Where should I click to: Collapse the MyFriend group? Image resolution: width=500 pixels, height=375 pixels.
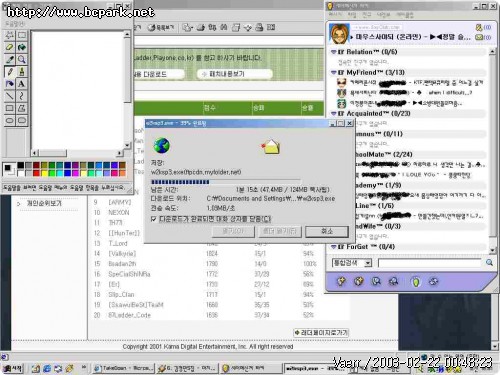(333, 72)
